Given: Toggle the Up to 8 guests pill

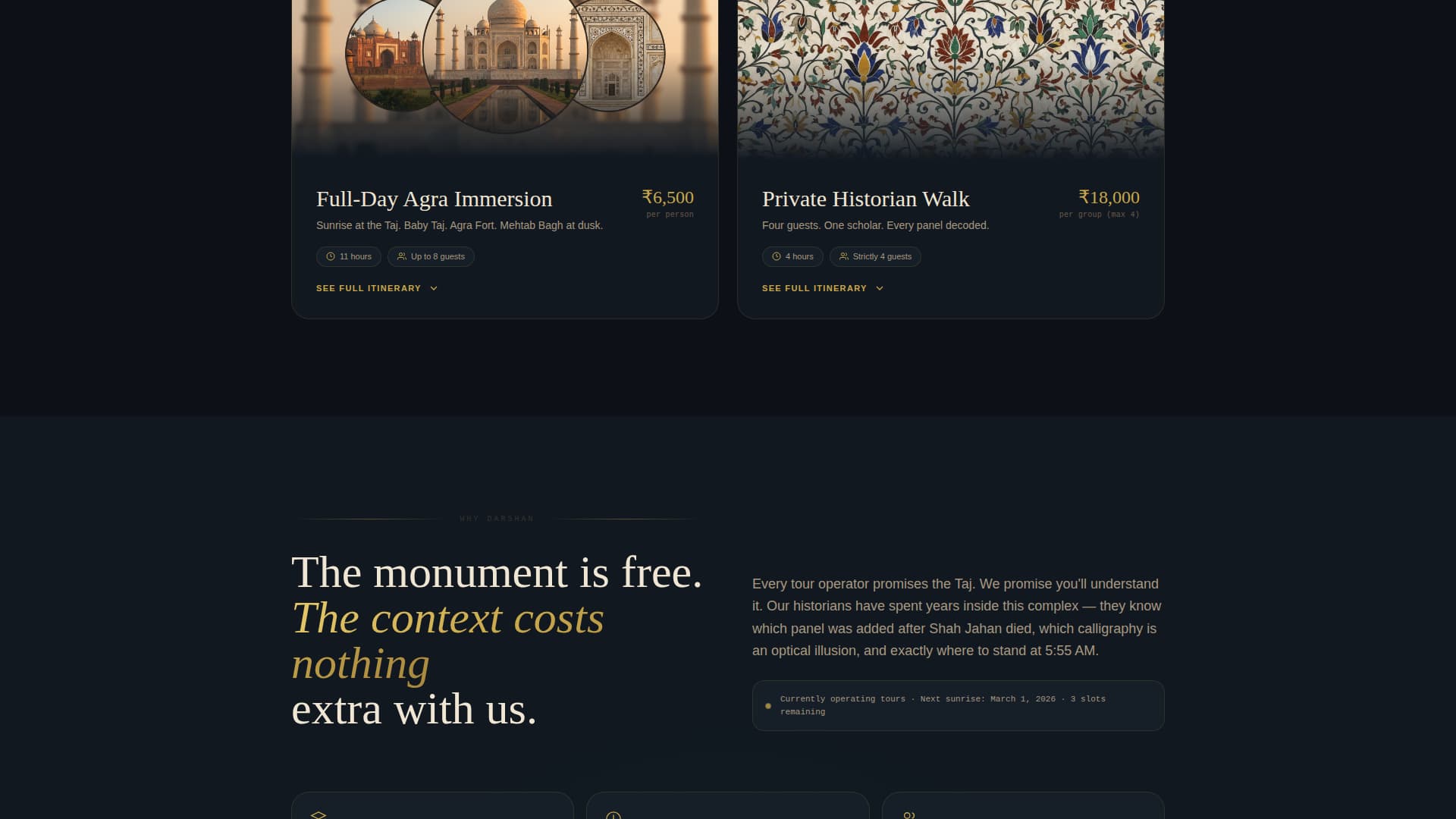Looking at the screenshot, I should pyautogui.click(x=432, y=256).
